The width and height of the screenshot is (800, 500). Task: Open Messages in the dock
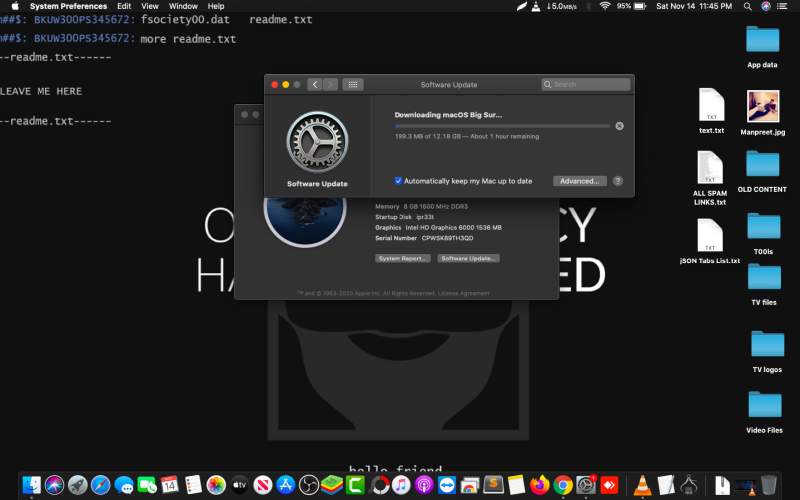point(124,485)
